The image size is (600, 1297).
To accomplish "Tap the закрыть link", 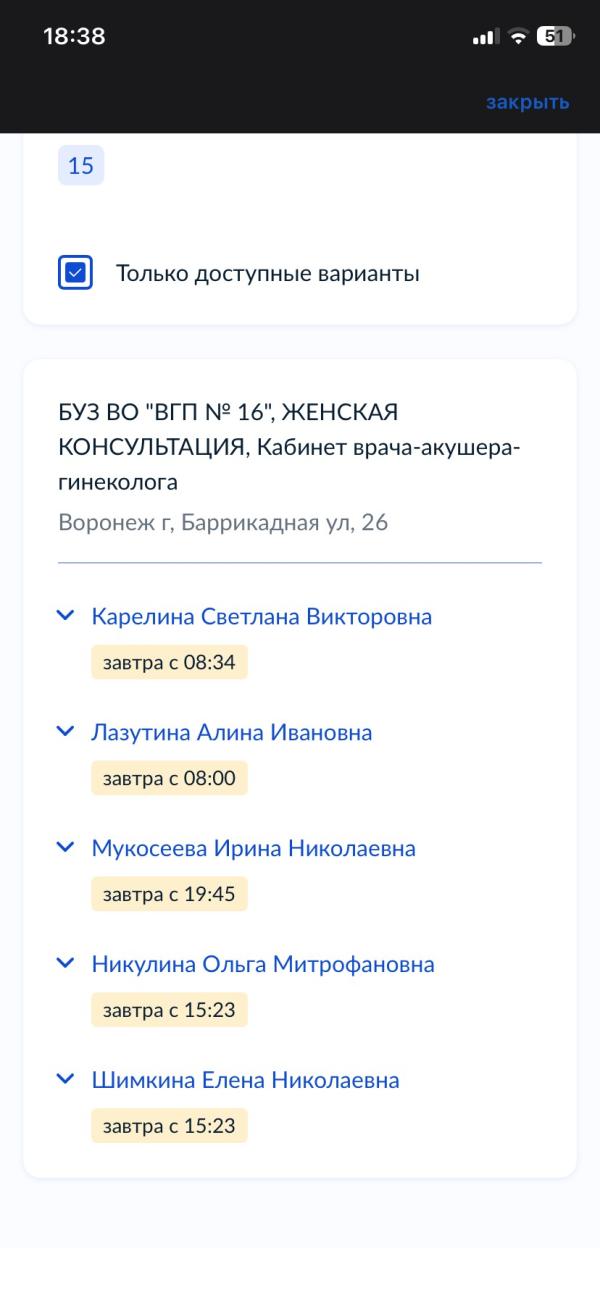I will coord(527,102).
